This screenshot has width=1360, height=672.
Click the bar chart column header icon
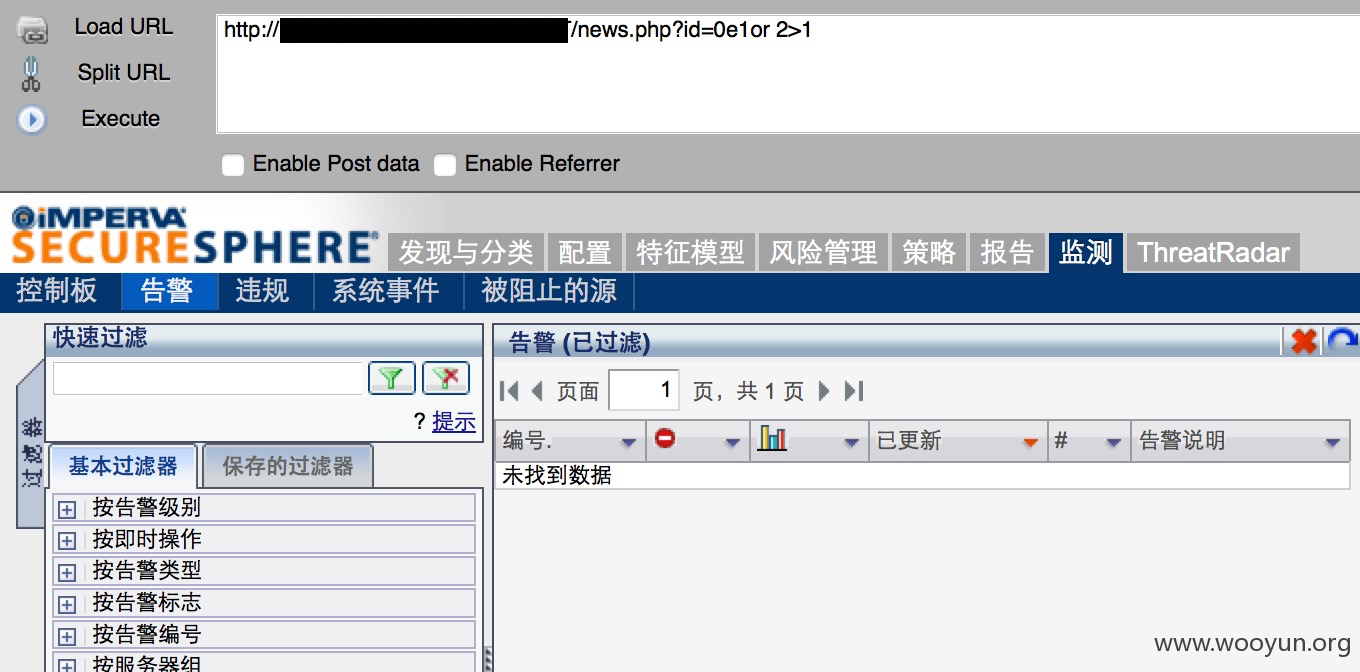pyautogui.click(x=772, y=438)
